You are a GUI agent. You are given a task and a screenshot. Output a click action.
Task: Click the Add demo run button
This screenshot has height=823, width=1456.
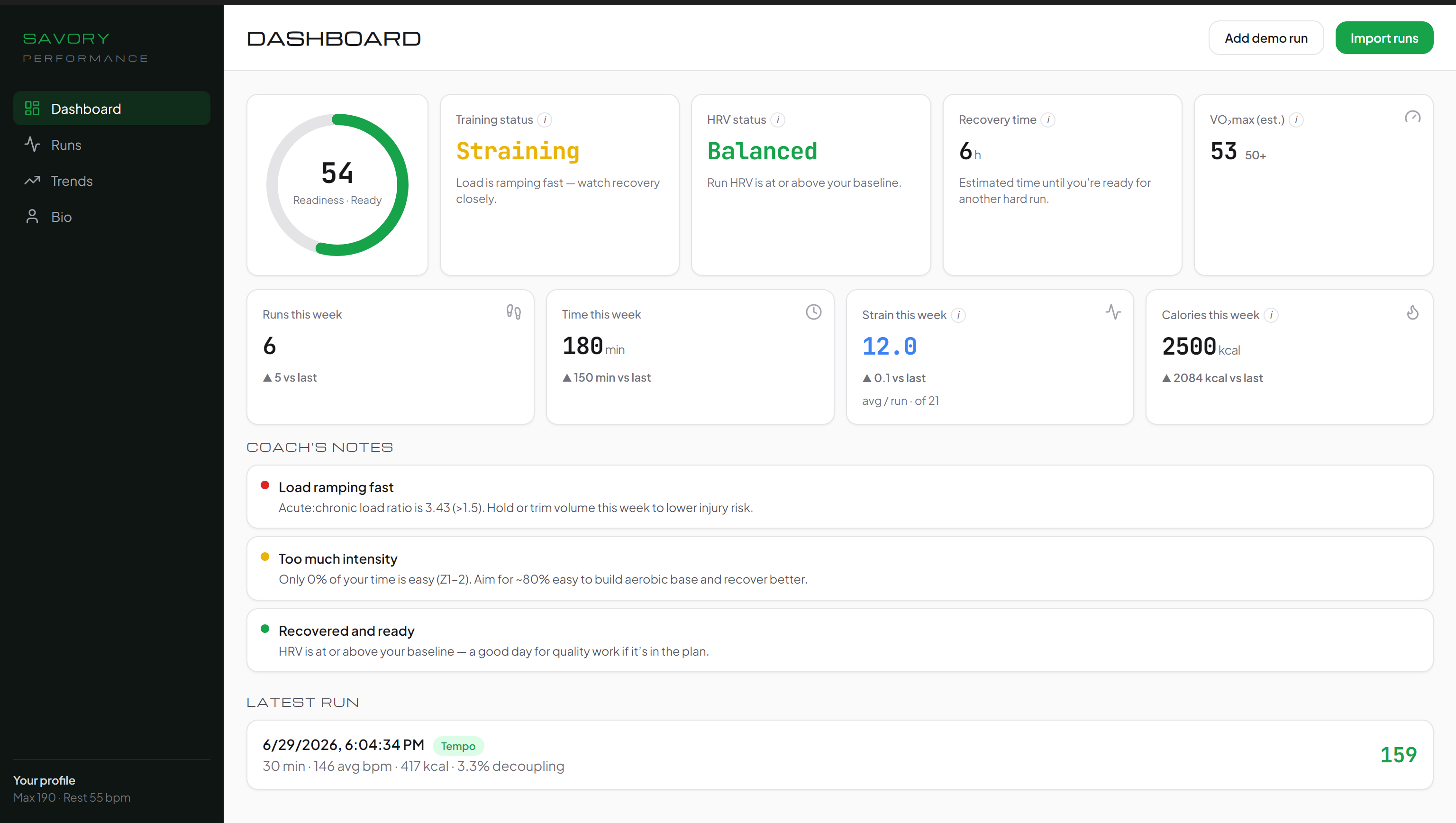coord(1266,38)
